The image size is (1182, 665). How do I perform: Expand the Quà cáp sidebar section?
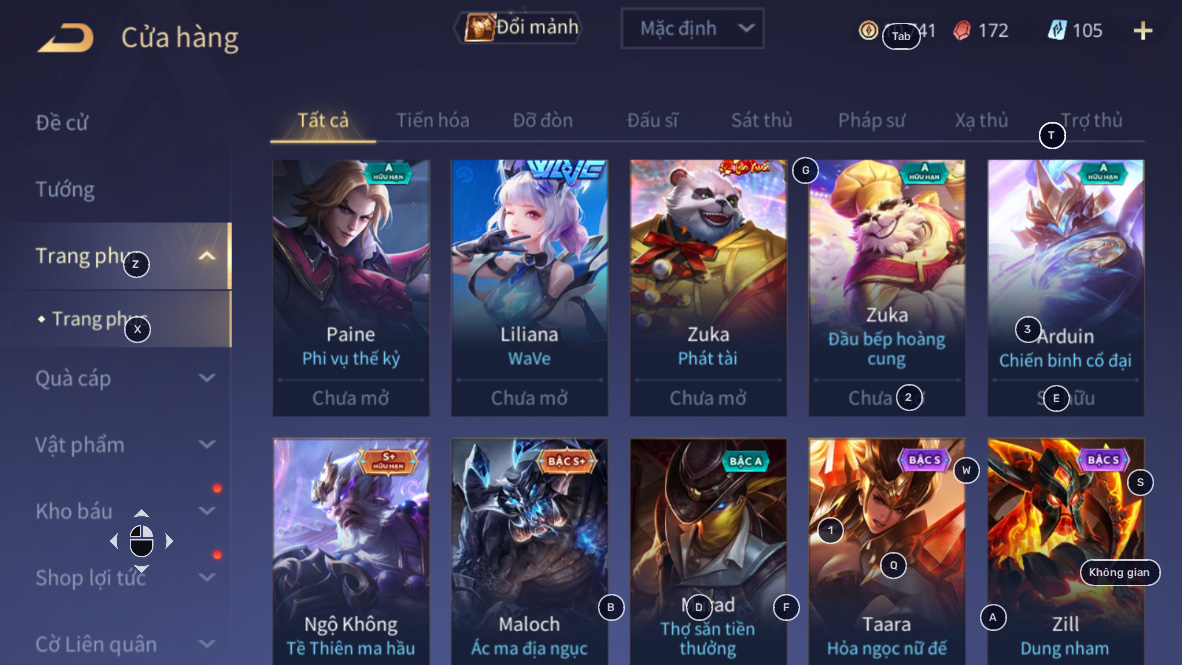(x=207, y=378)
